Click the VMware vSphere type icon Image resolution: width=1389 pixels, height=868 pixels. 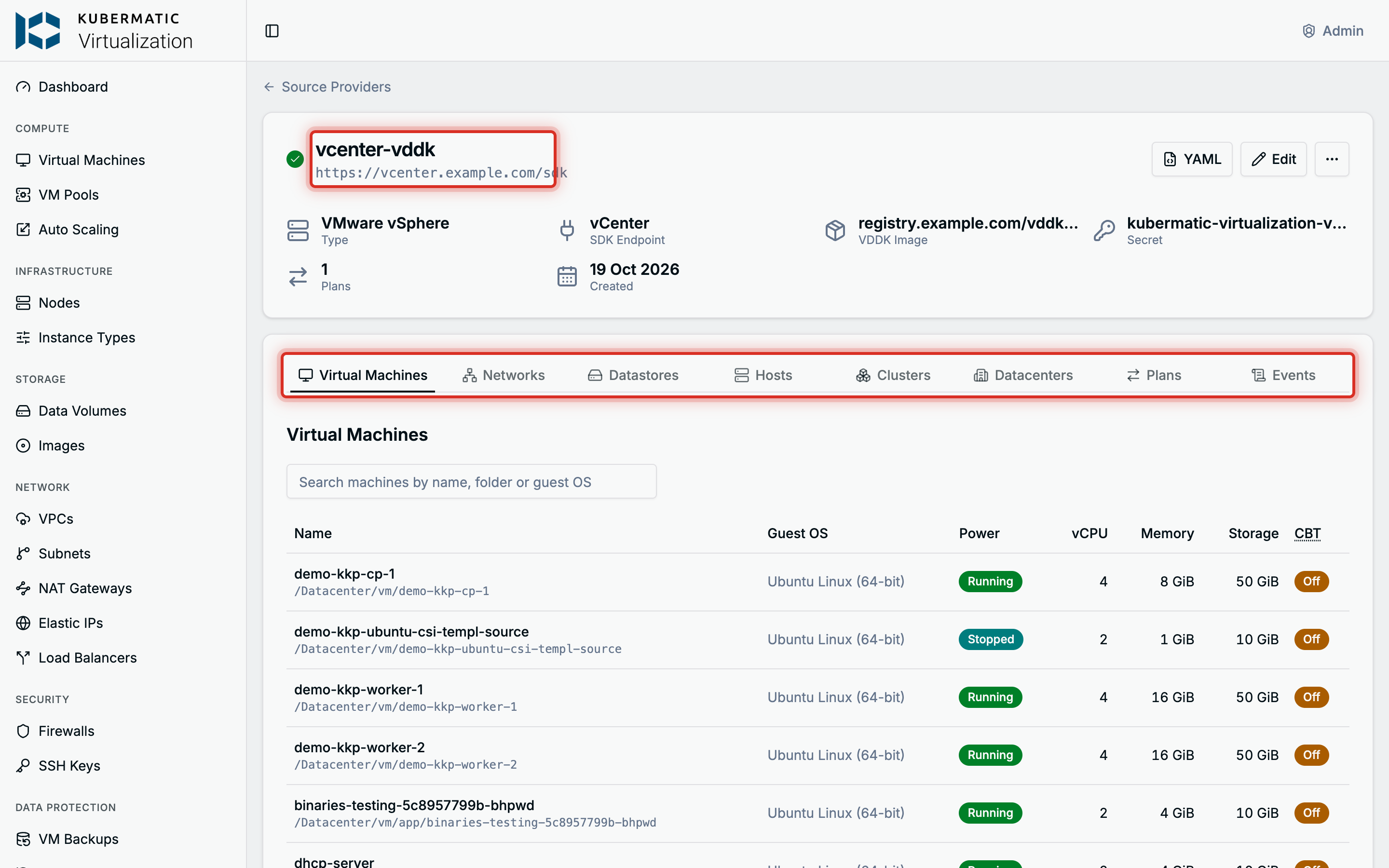click(298, 231)
